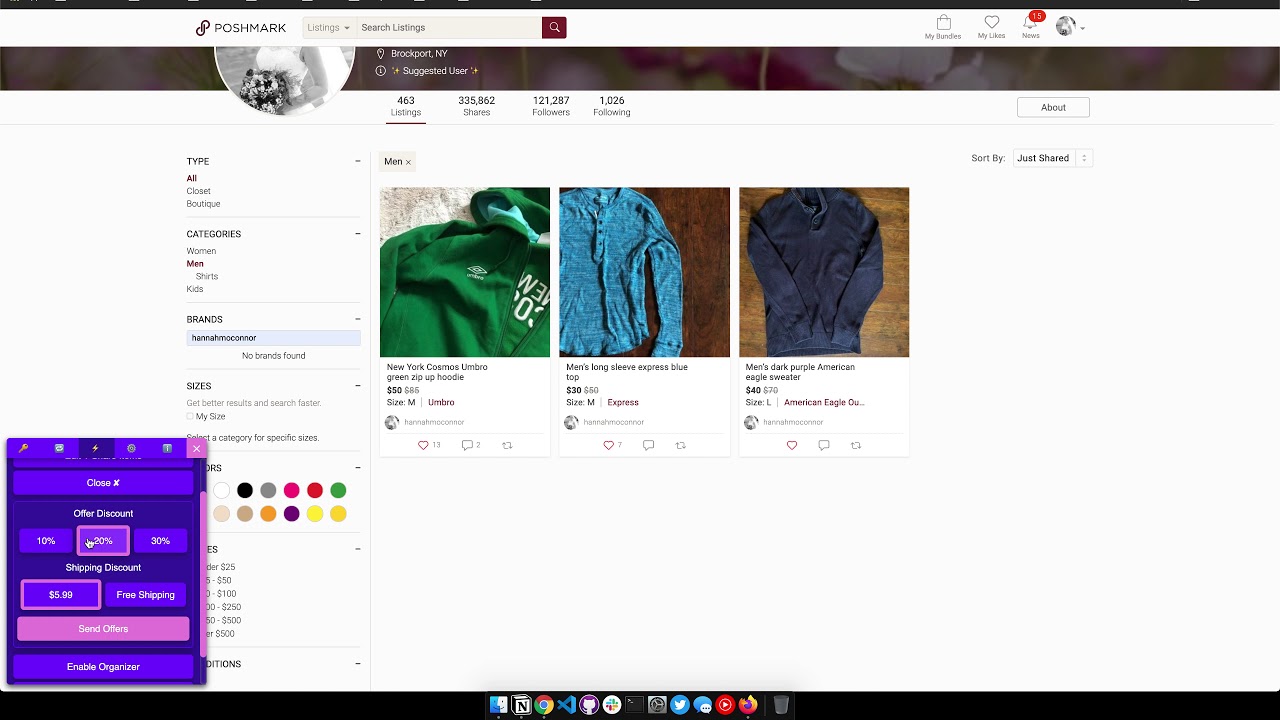The image size is (1280, 720).
Task: Open Visual Studio Code from the dock
Action: (x=566, y=705)
